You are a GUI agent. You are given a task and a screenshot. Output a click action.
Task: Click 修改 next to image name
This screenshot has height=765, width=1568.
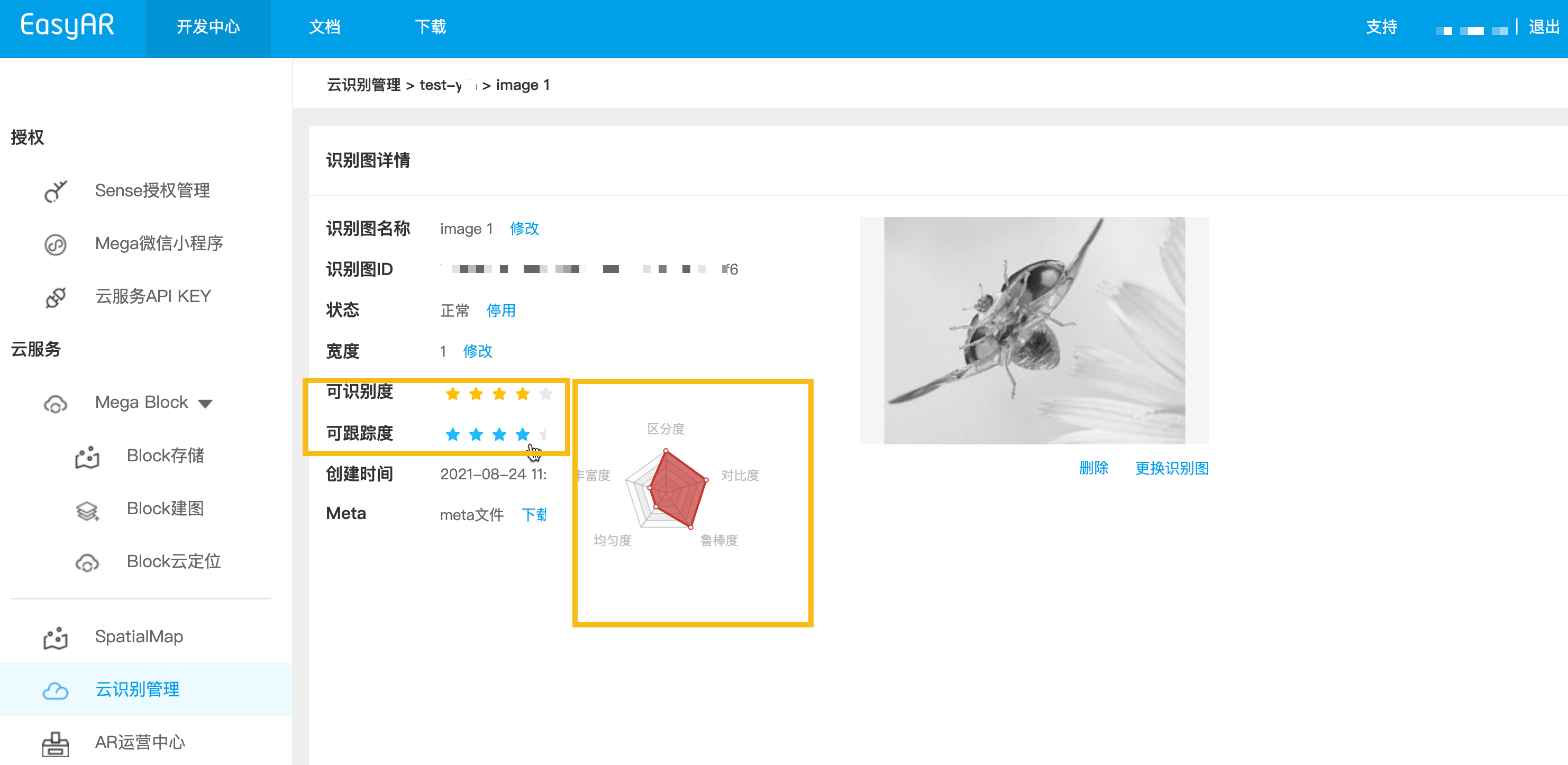tap(524, 229)
